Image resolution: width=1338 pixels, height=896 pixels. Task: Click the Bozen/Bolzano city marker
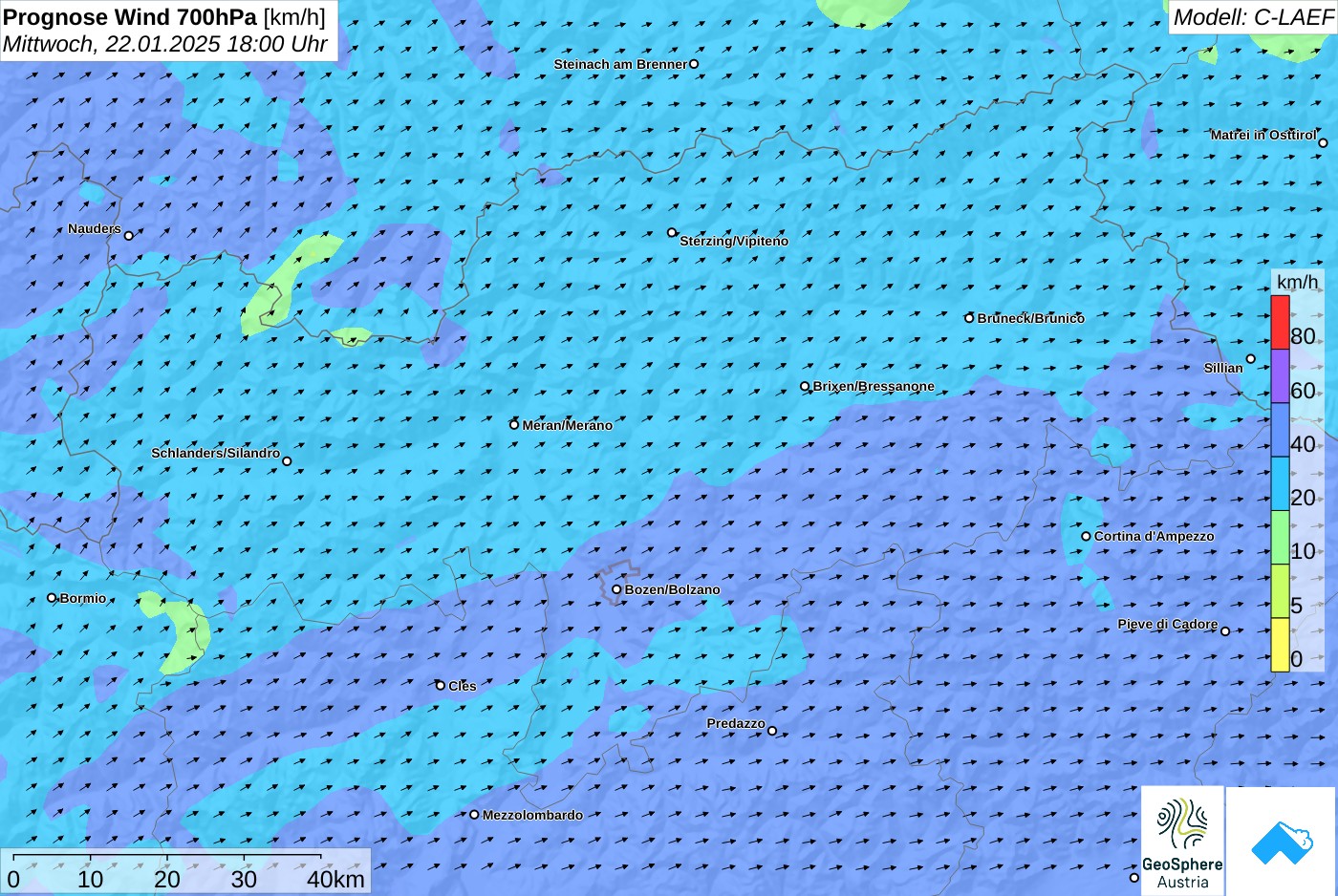[x=616, y=589]
